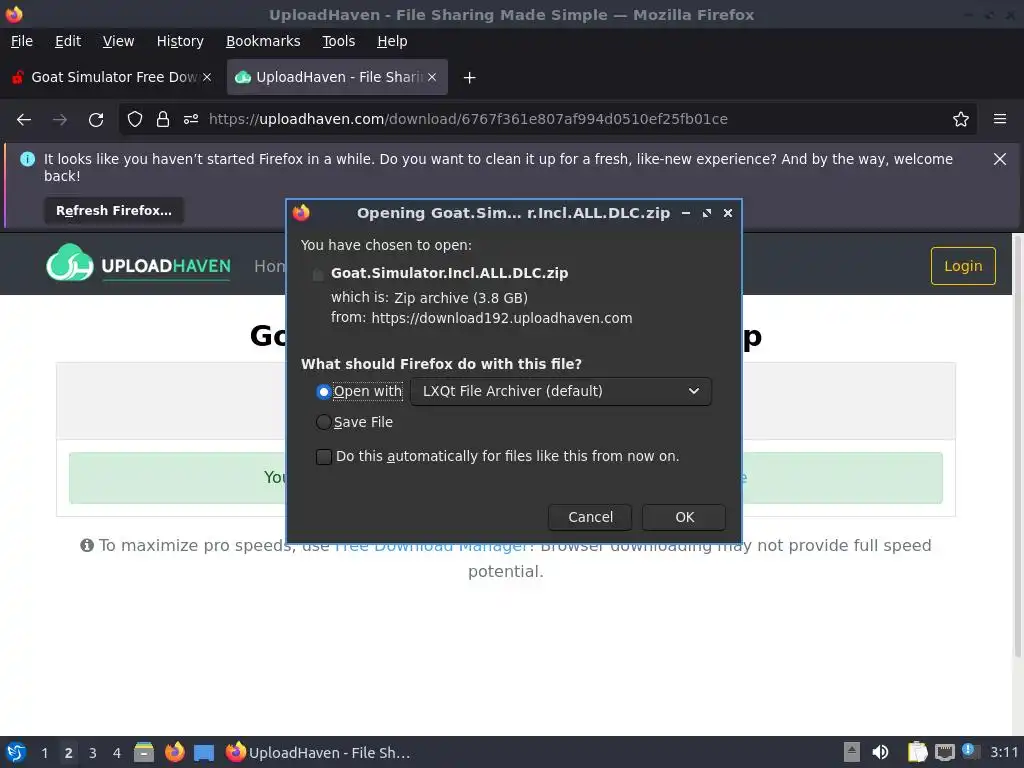Click the forward navigation arrow
This screenshot has height=768, width=1024.
pyautogui.click(x=60, y=120)
